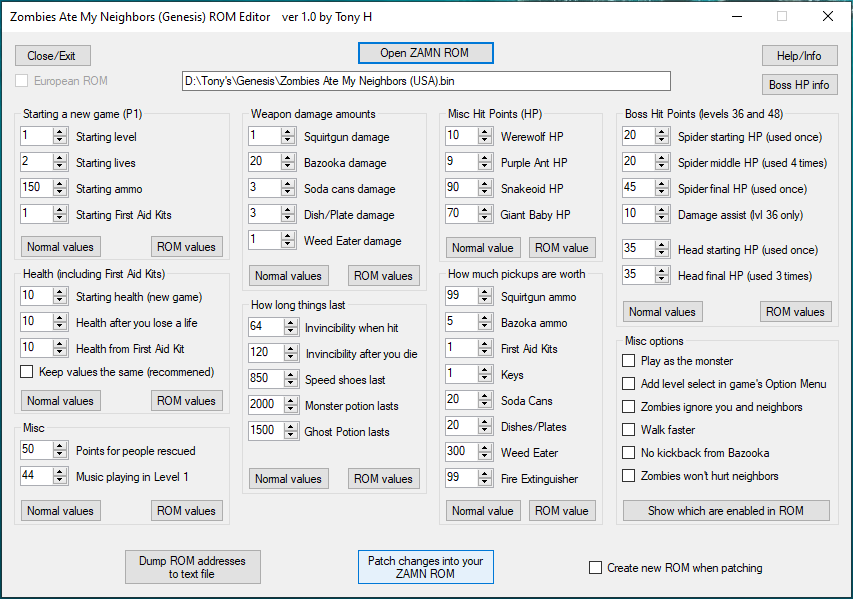The width and height of the screenshot is (853, 599).
Task: Click inside the Starting ammo value field
Action: 36,189
